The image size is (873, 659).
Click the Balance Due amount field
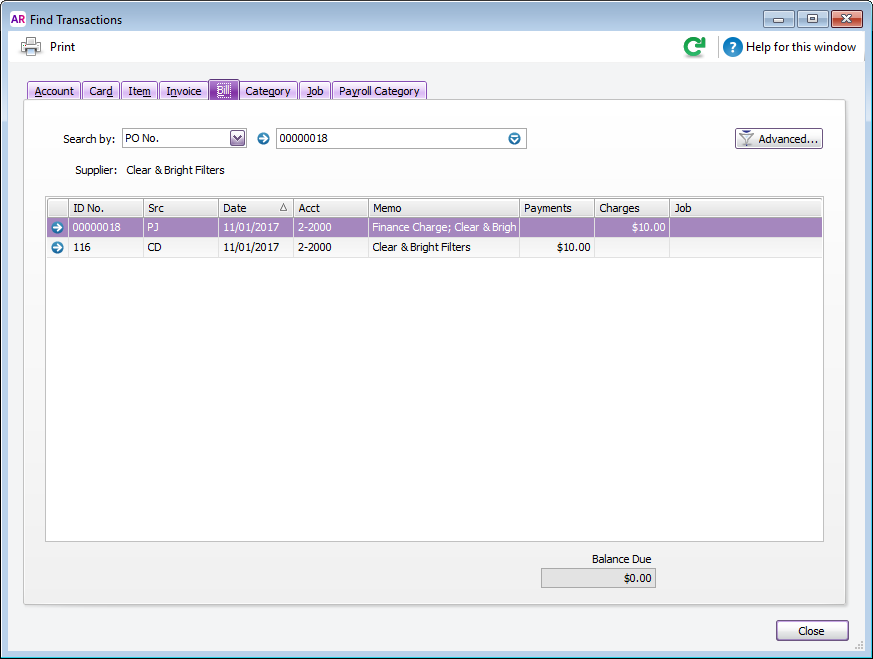(x=599, y=578)
